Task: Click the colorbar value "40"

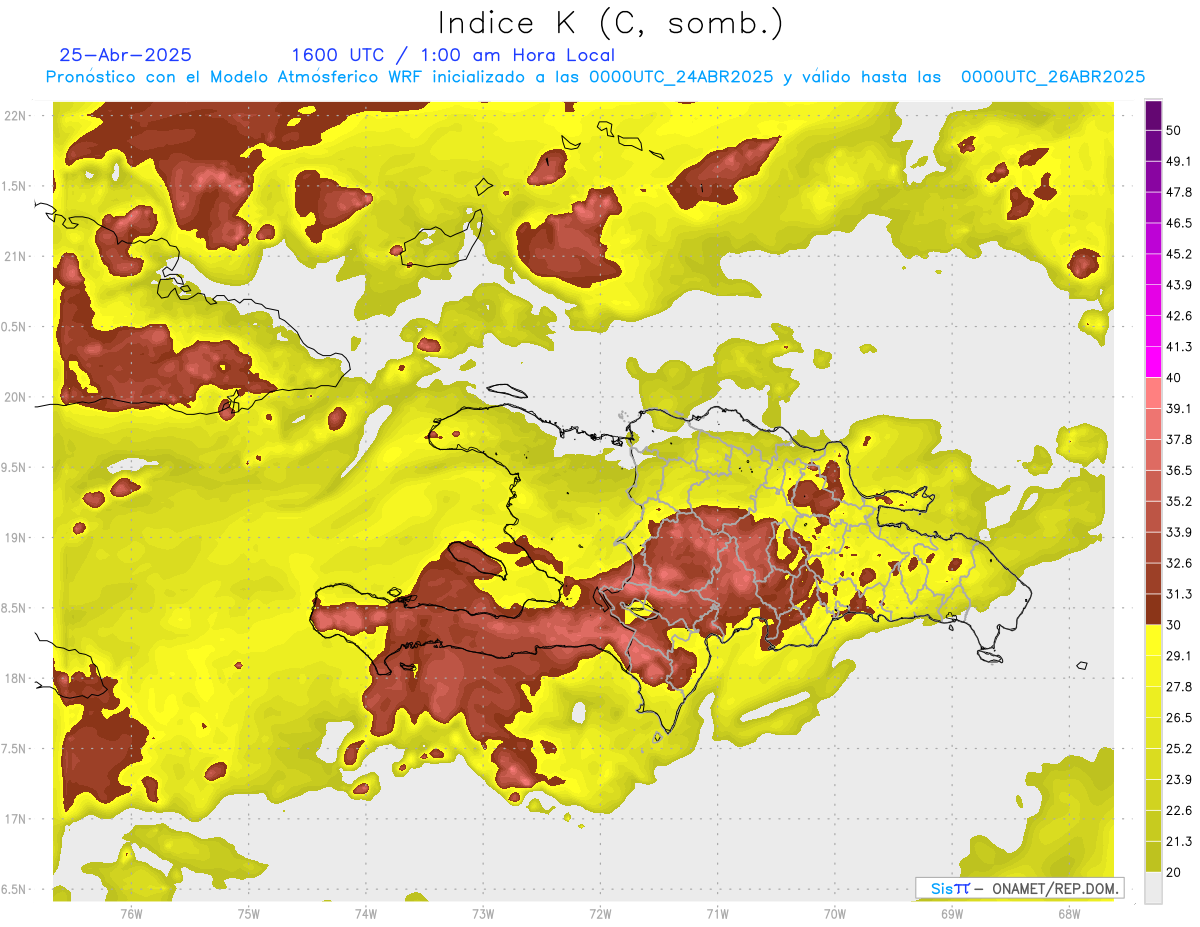Action: point(1175,378)
